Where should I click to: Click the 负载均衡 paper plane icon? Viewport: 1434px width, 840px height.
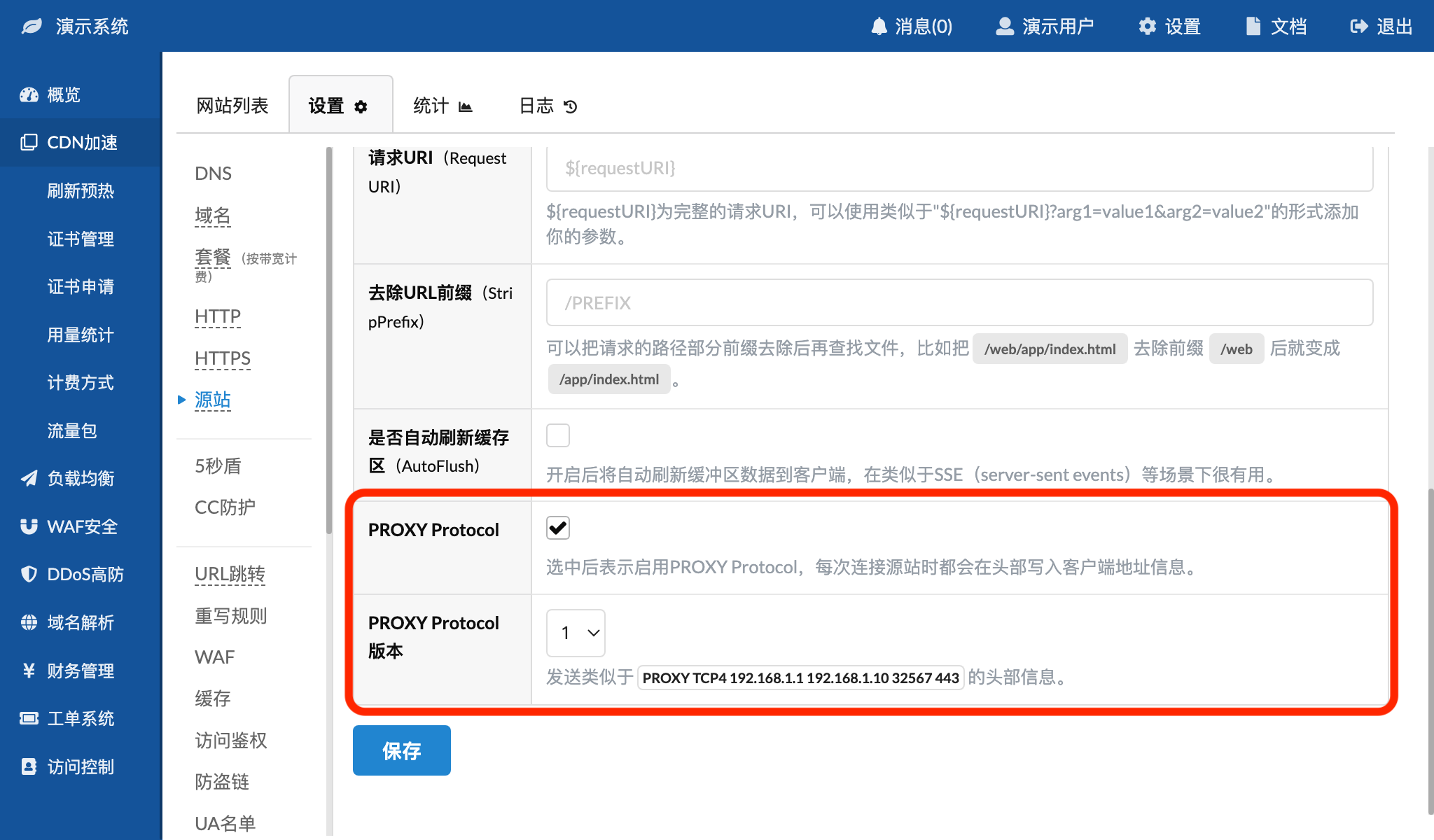29,478
